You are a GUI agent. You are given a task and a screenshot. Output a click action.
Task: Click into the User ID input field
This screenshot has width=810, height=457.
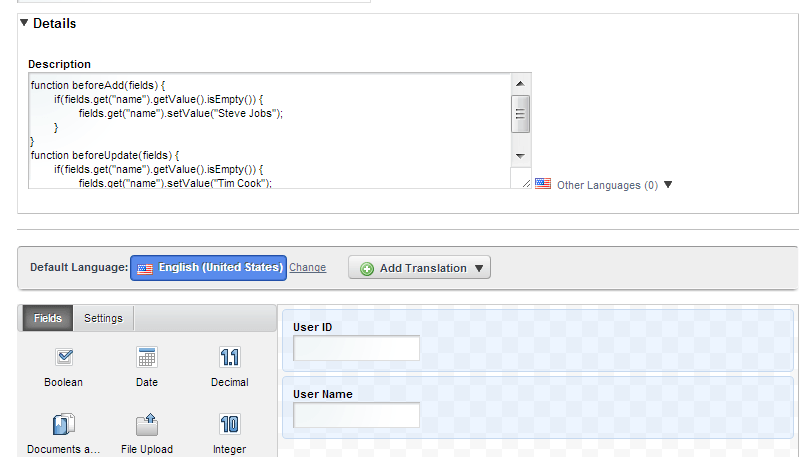356,348
